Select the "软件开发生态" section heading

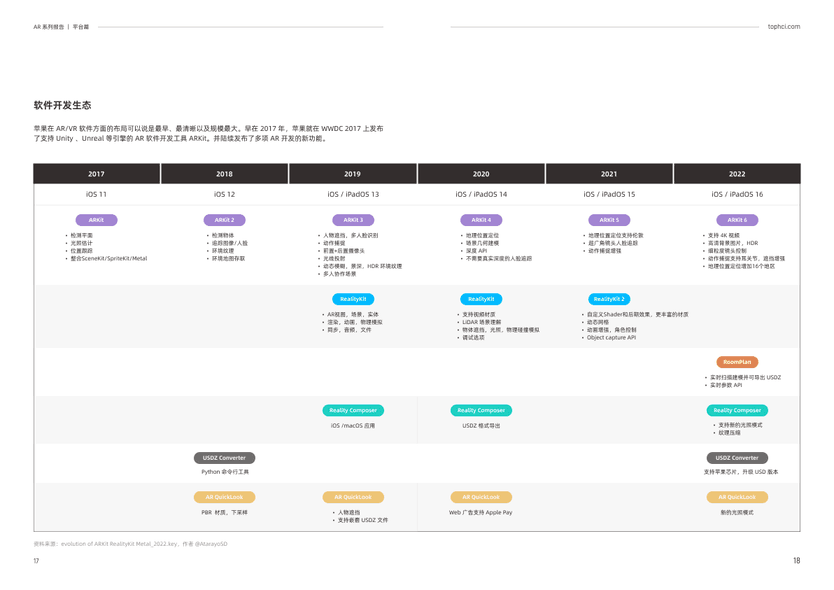coord(63,105)
